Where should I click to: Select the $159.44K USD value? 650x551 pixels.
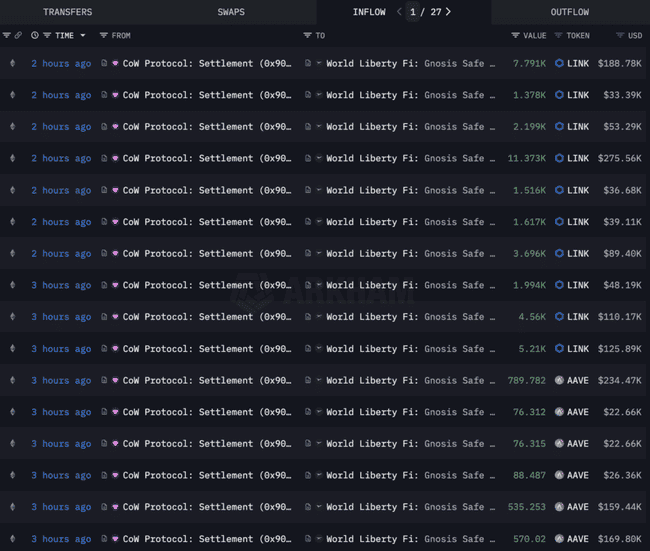pos(619,507)
